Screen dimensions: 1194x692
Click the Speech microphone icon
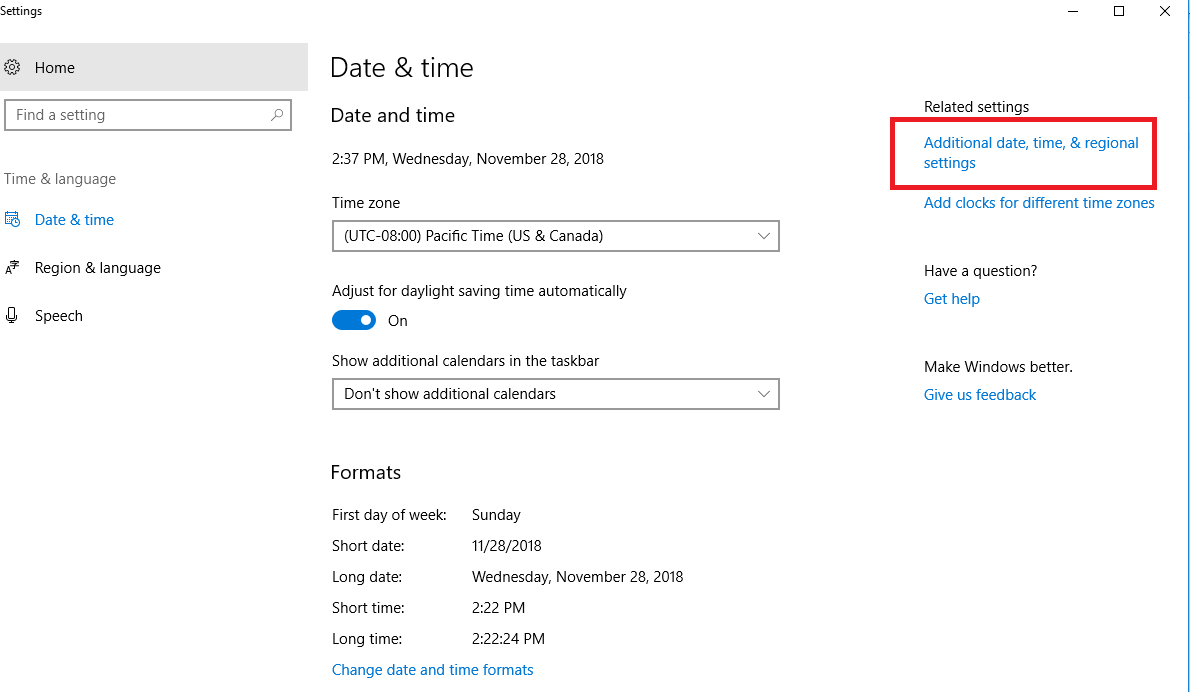(12, 316)
